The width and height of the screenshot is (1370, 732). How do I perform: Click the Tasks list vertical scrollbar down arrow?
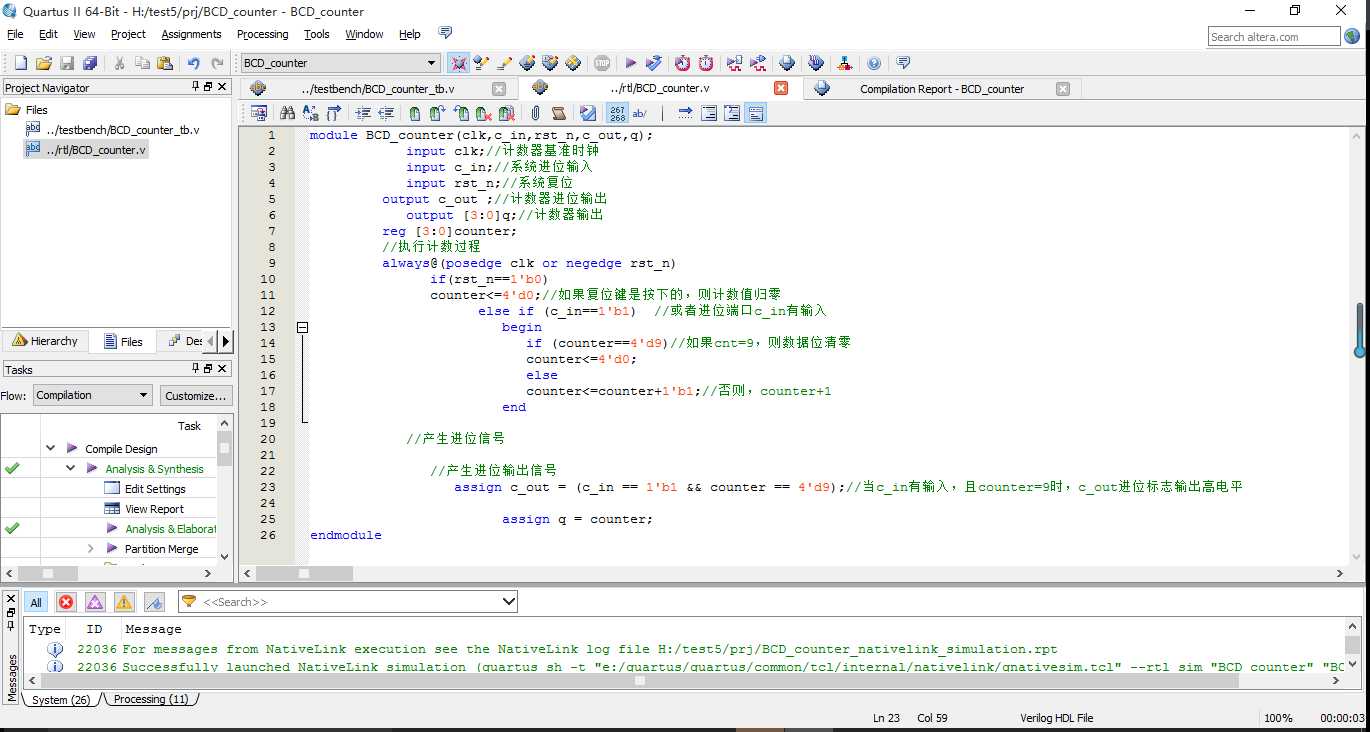pyautogui.click(x=224, y=556)
